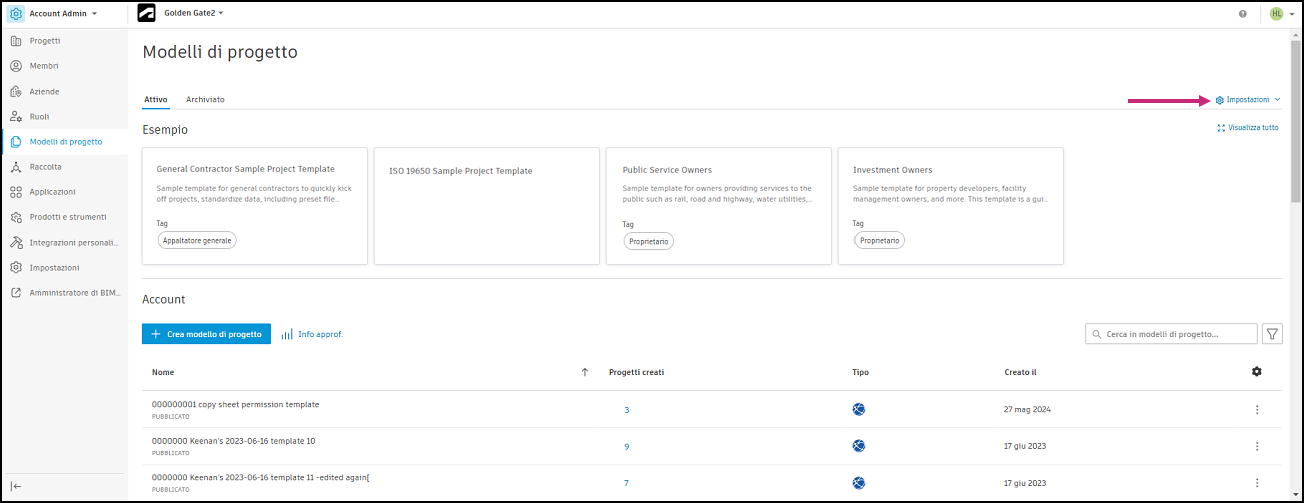Click the Visualizza tutto link
This screenshot has width=1304, height=503.
(x=1248, y=128)
